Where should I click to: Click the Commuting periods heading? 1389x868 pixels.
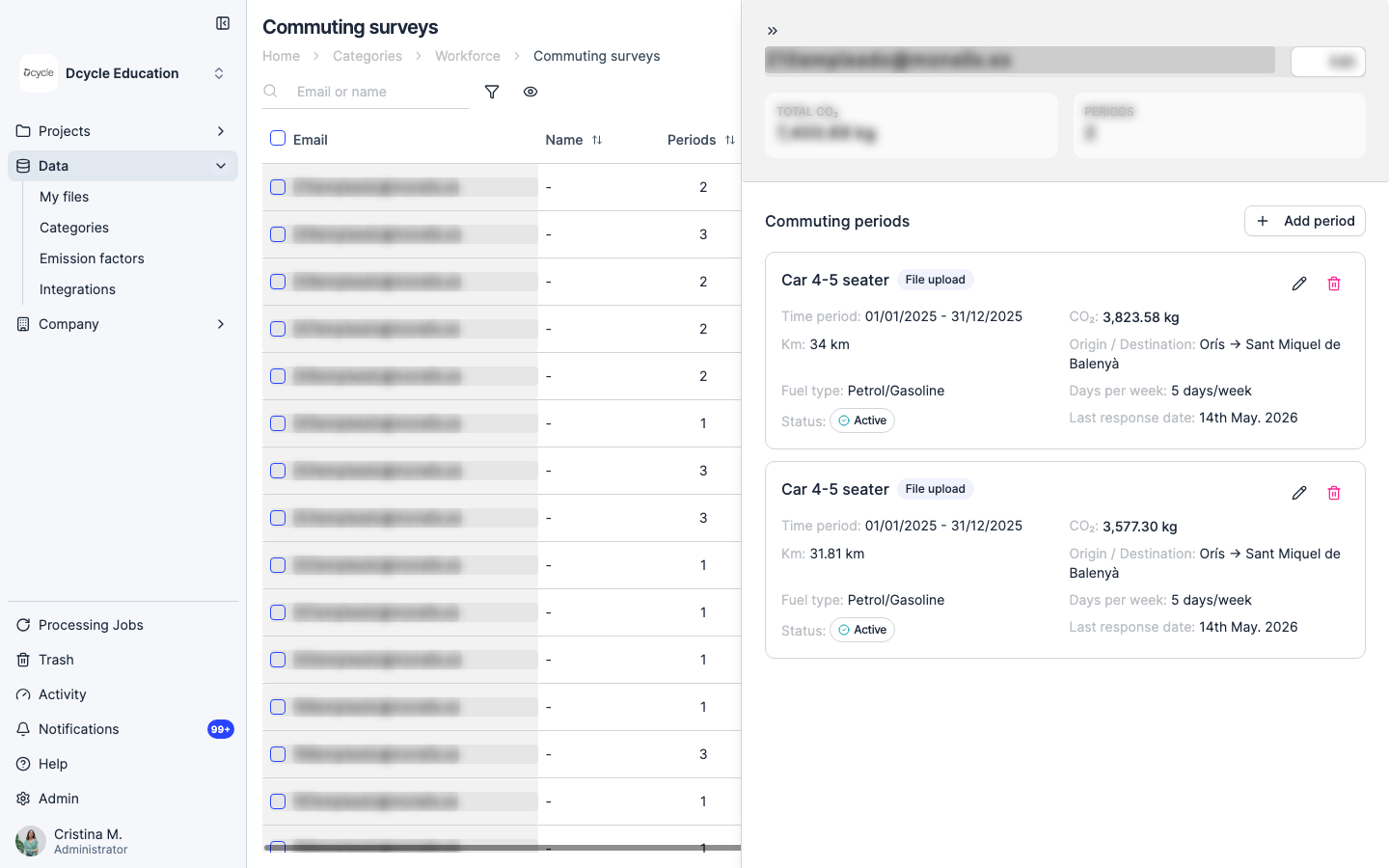click(837, 221)
